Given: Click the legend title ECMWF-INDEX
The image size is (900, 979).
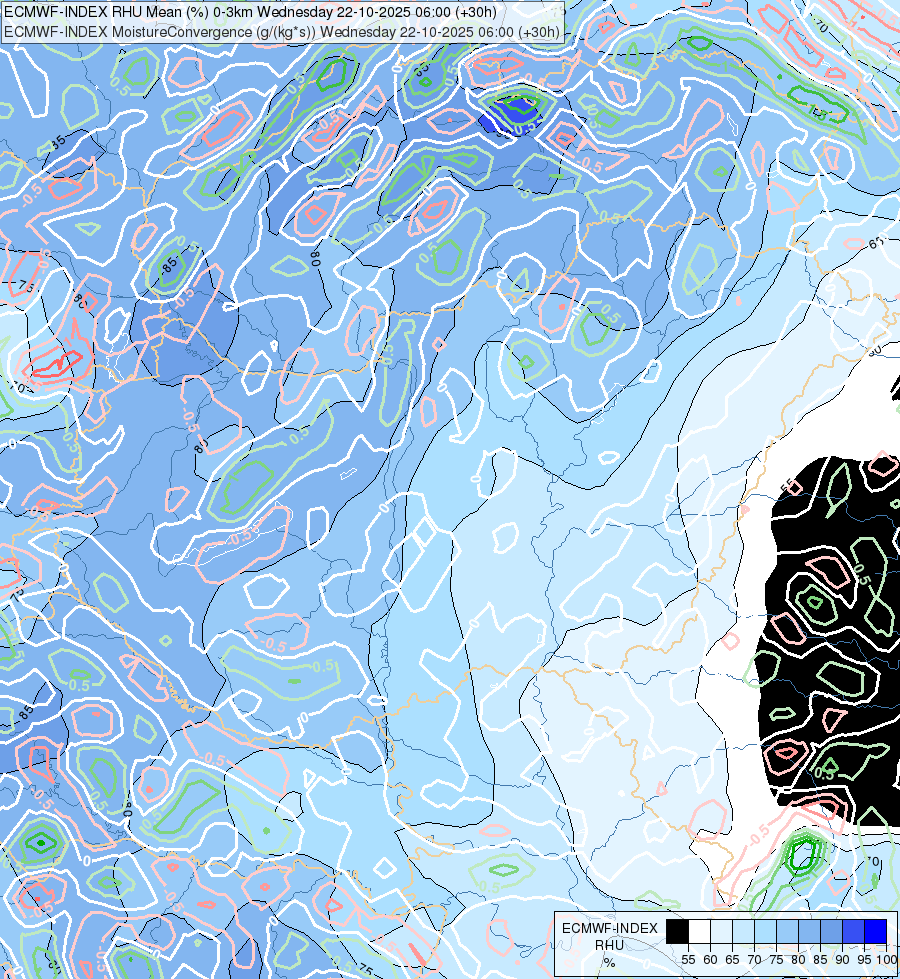Looking at the screenshot, I should 610,928.
